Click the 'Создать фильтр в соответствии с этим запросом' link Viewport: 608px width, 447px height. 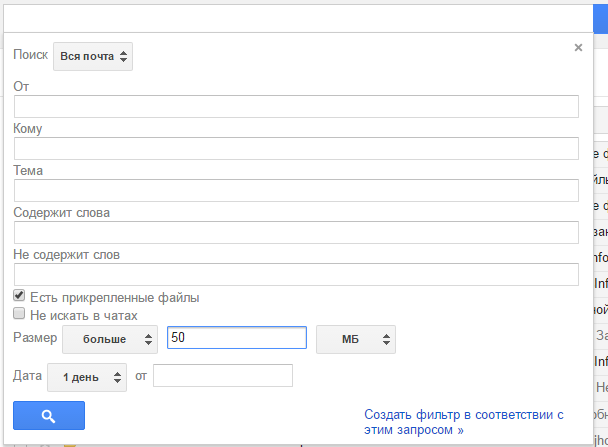464,421
